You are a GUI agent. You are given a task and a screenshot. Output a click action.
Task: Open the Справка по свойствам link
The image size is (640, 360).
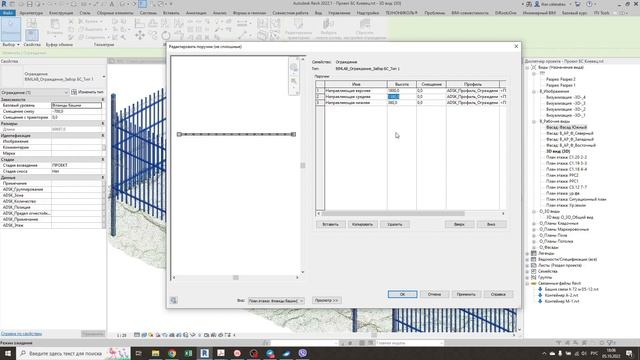(21, 334)
